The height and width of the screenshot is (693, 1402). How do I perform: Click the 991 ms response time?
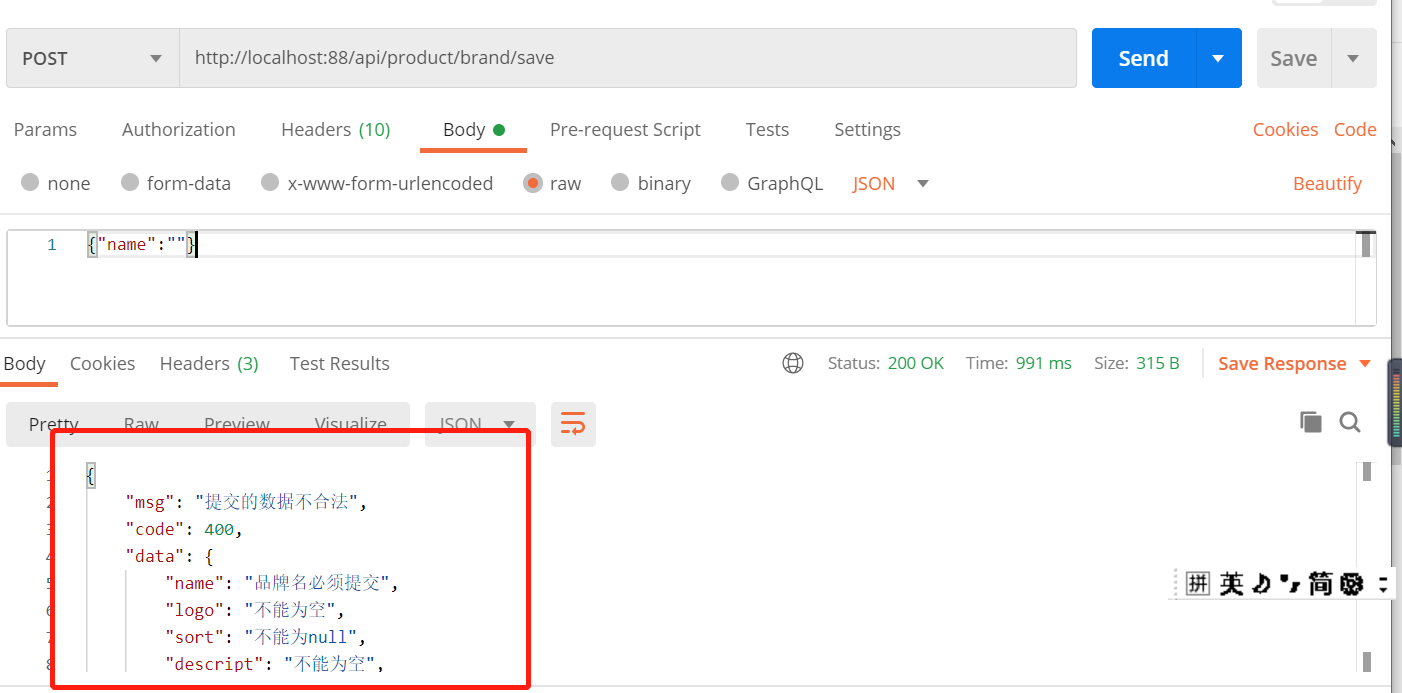1043,363
